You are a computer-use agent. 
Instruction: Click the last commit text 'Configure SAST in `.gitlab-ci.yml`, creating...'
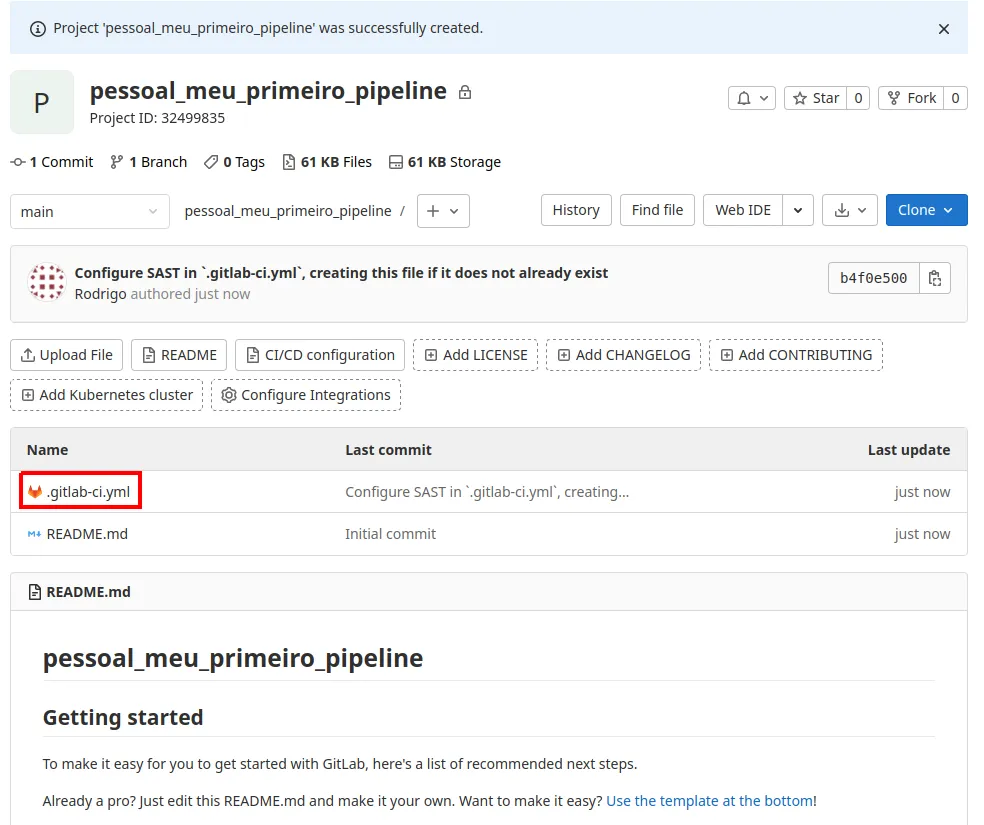pyautogui.click(x=487, y=492)
